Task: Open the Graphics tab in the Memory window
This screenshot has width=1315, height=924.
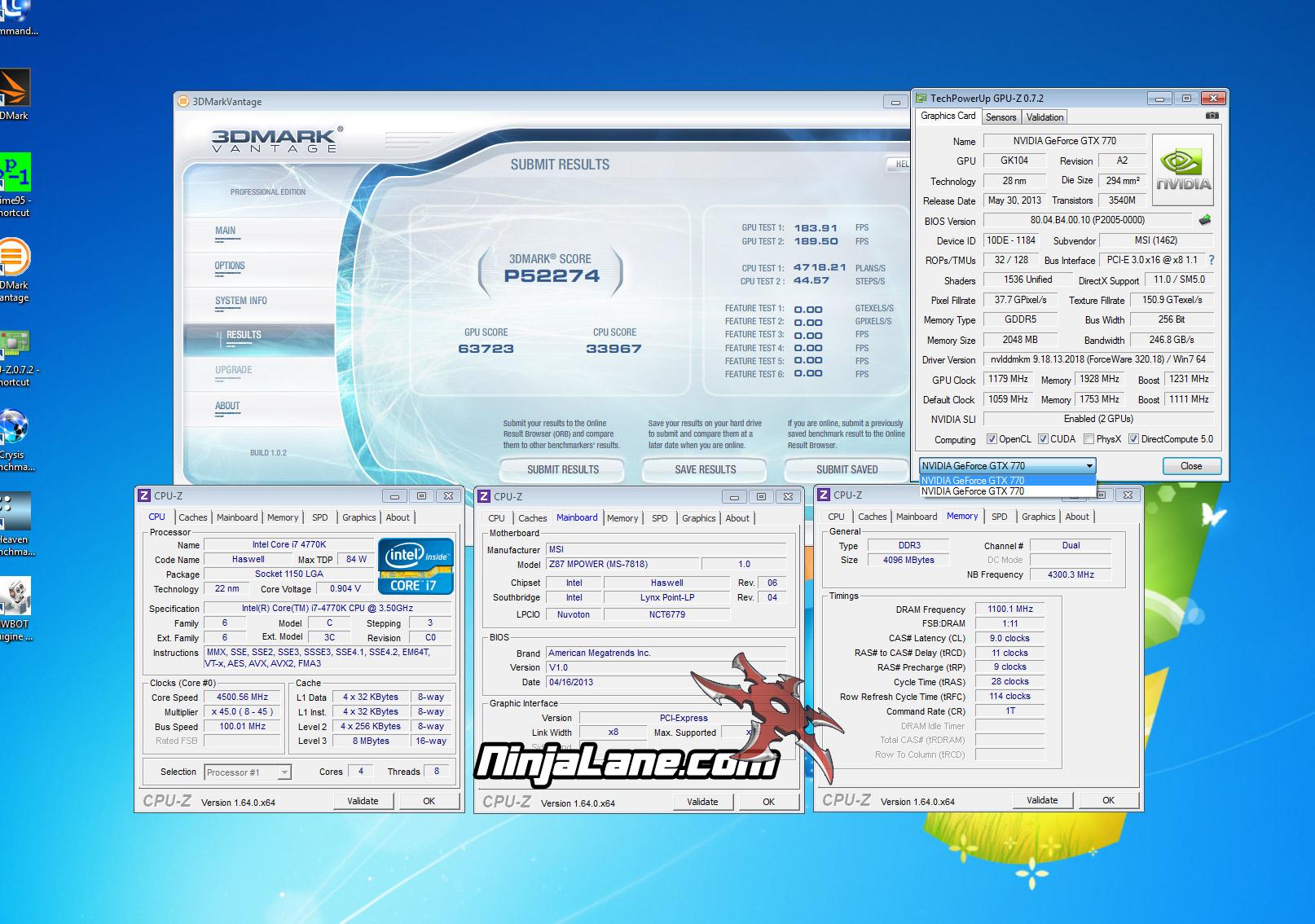Action: [x=1038, y=517]
